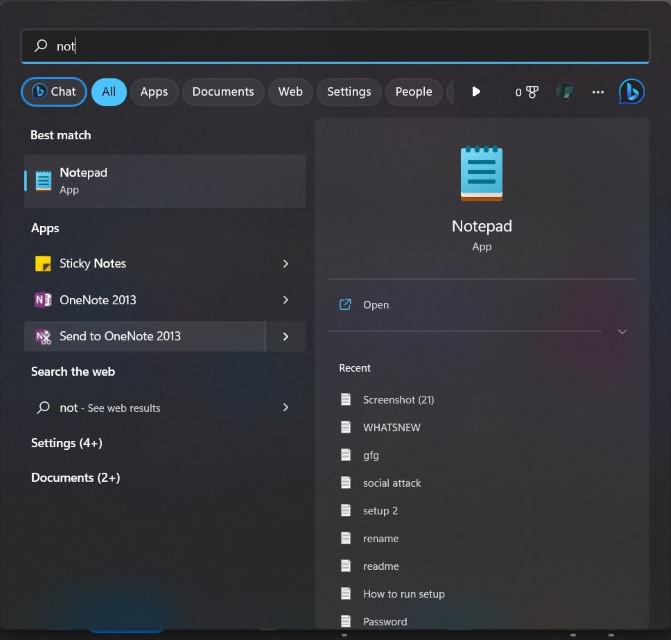Click the OneNote 2013 app icon
This screenshot has width=671, height=640.
pyautogui.click(x=43, y=300)
